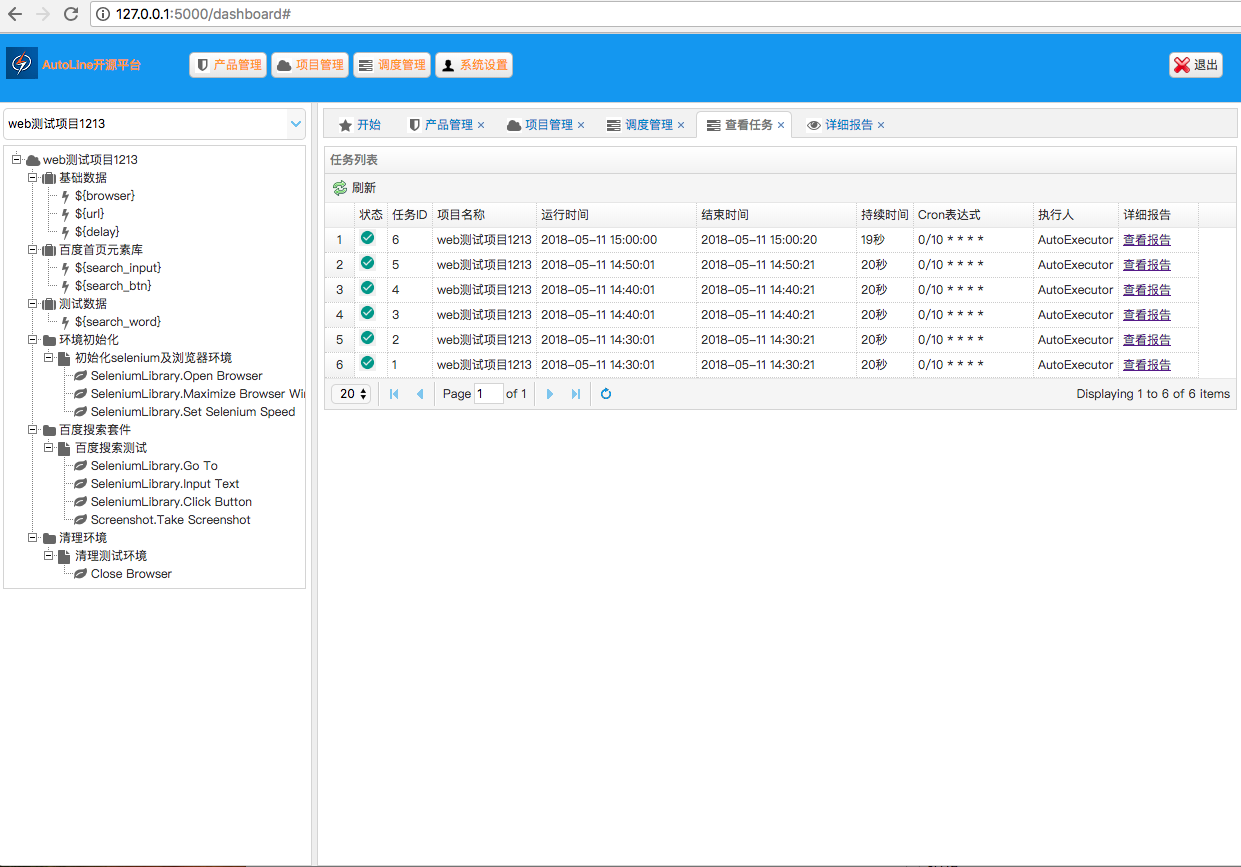Click the browser address bar

tap(665, 14)
